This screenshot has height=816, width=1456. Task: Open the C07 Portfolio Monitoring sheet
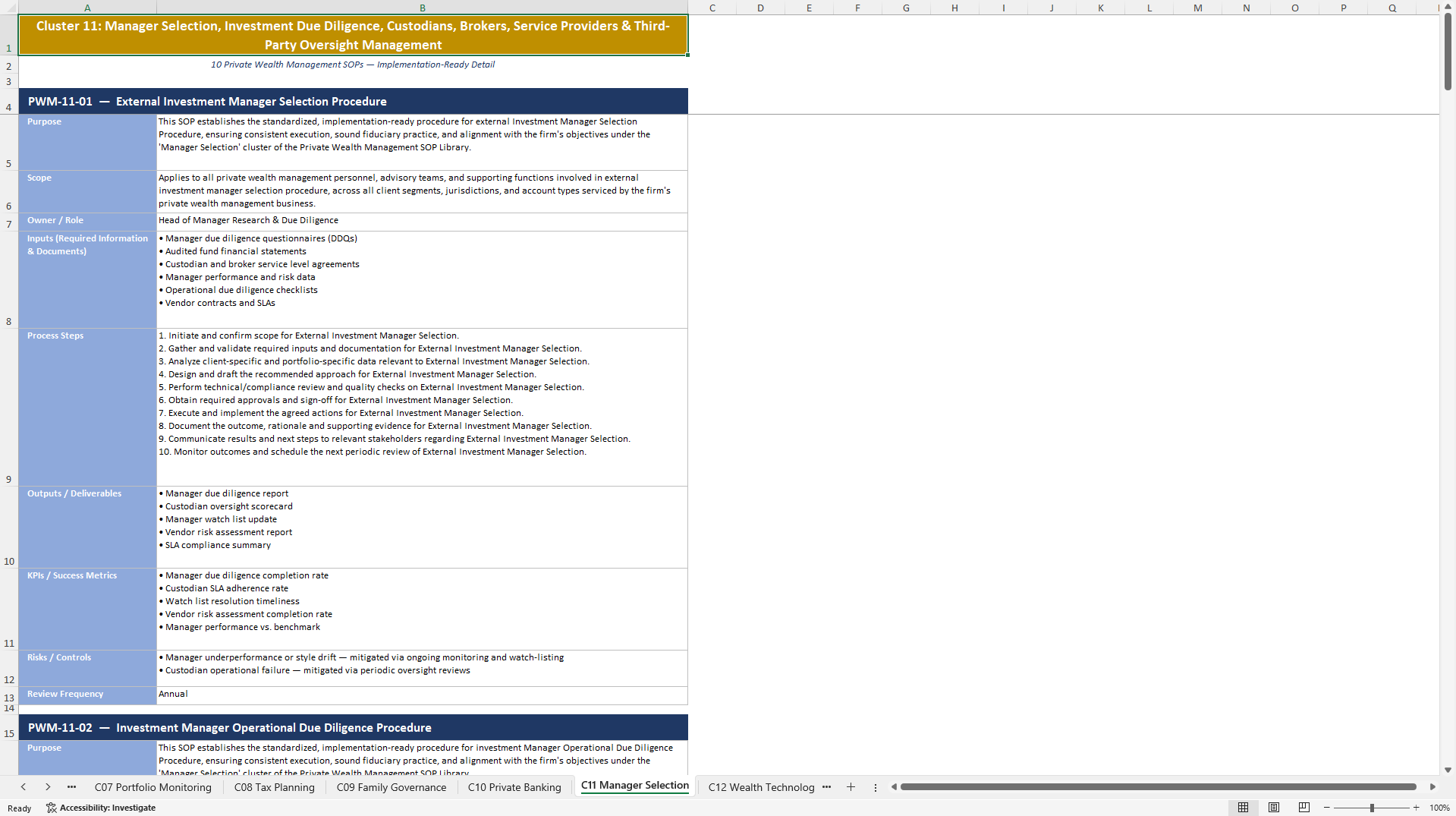(153, 787)
